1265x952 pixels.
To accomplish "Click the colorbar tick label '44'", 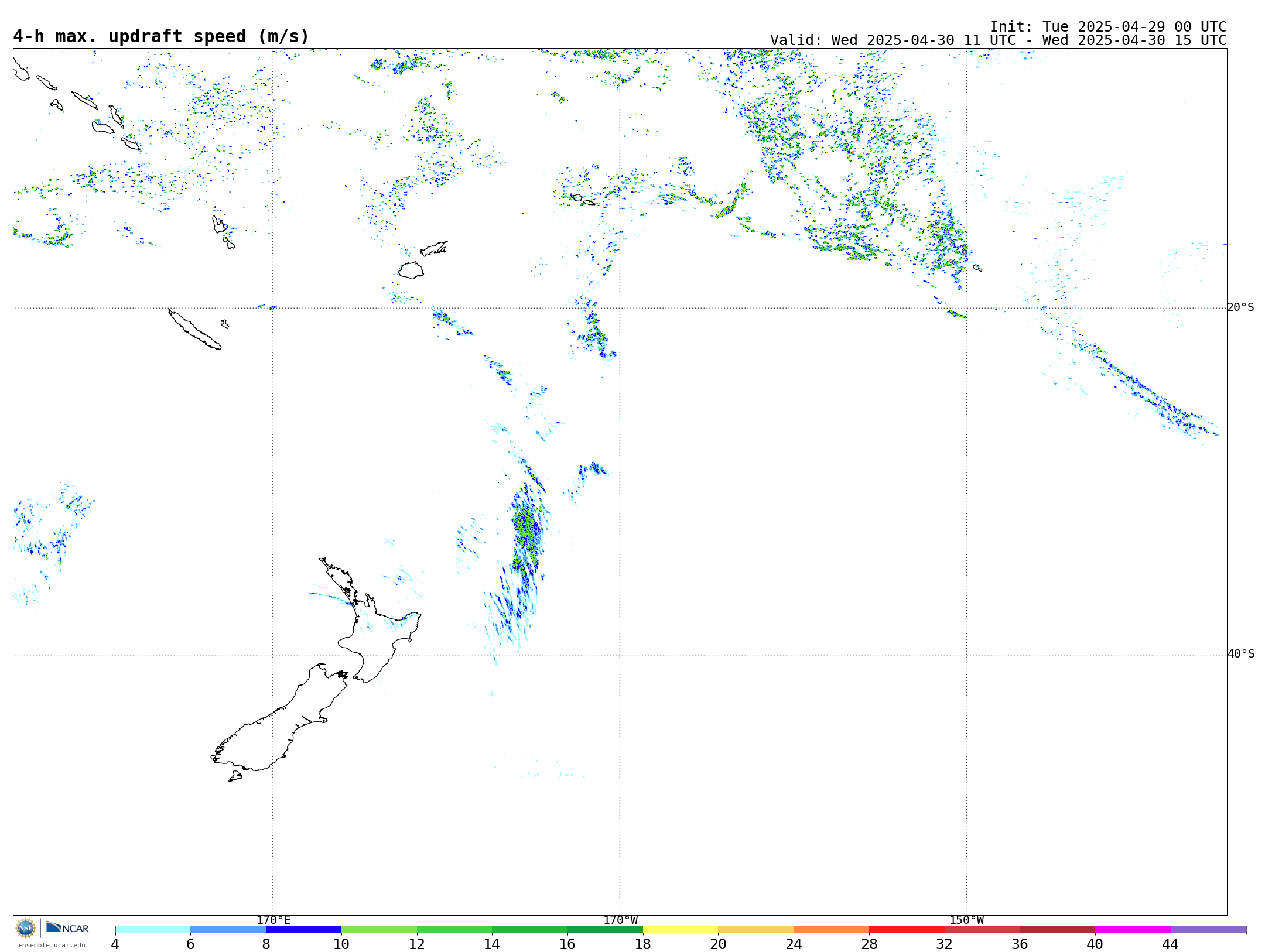I will tap(1171, 944).
